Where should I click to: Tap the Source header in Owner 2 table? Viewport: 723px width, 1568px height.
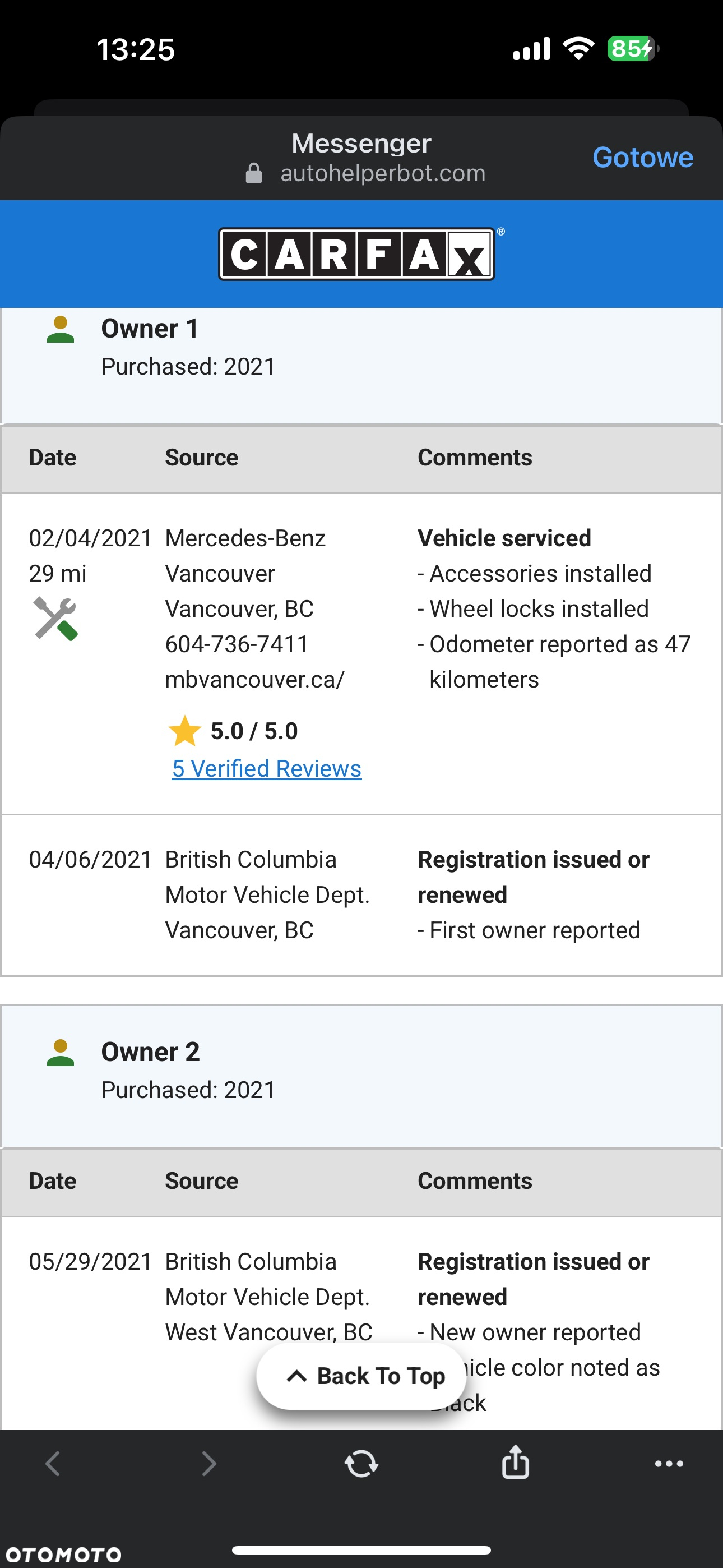[201, 1181]
